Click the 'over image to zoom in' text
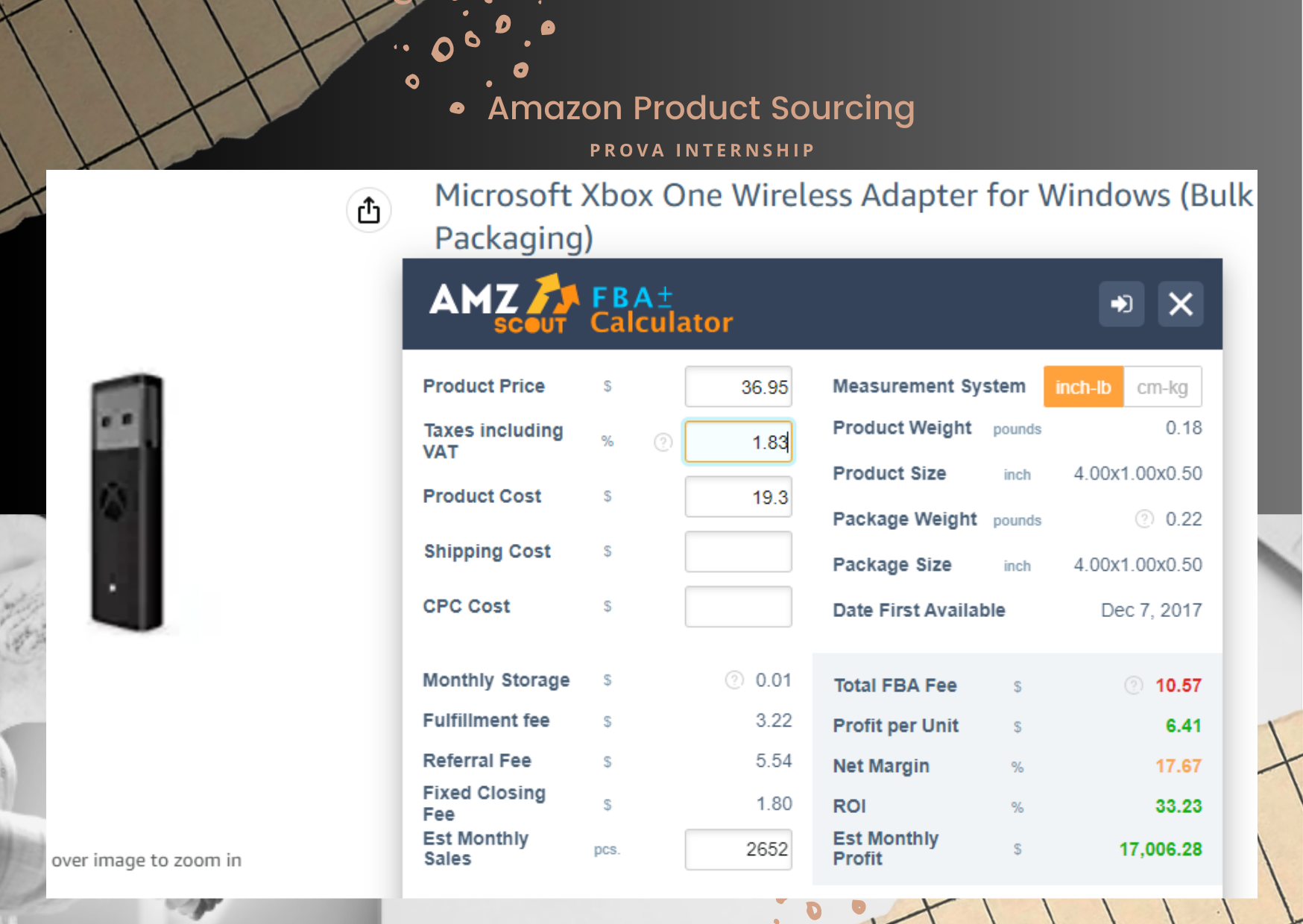The image size is (1303, 924). pyautogui.click(x=147, y=860)
